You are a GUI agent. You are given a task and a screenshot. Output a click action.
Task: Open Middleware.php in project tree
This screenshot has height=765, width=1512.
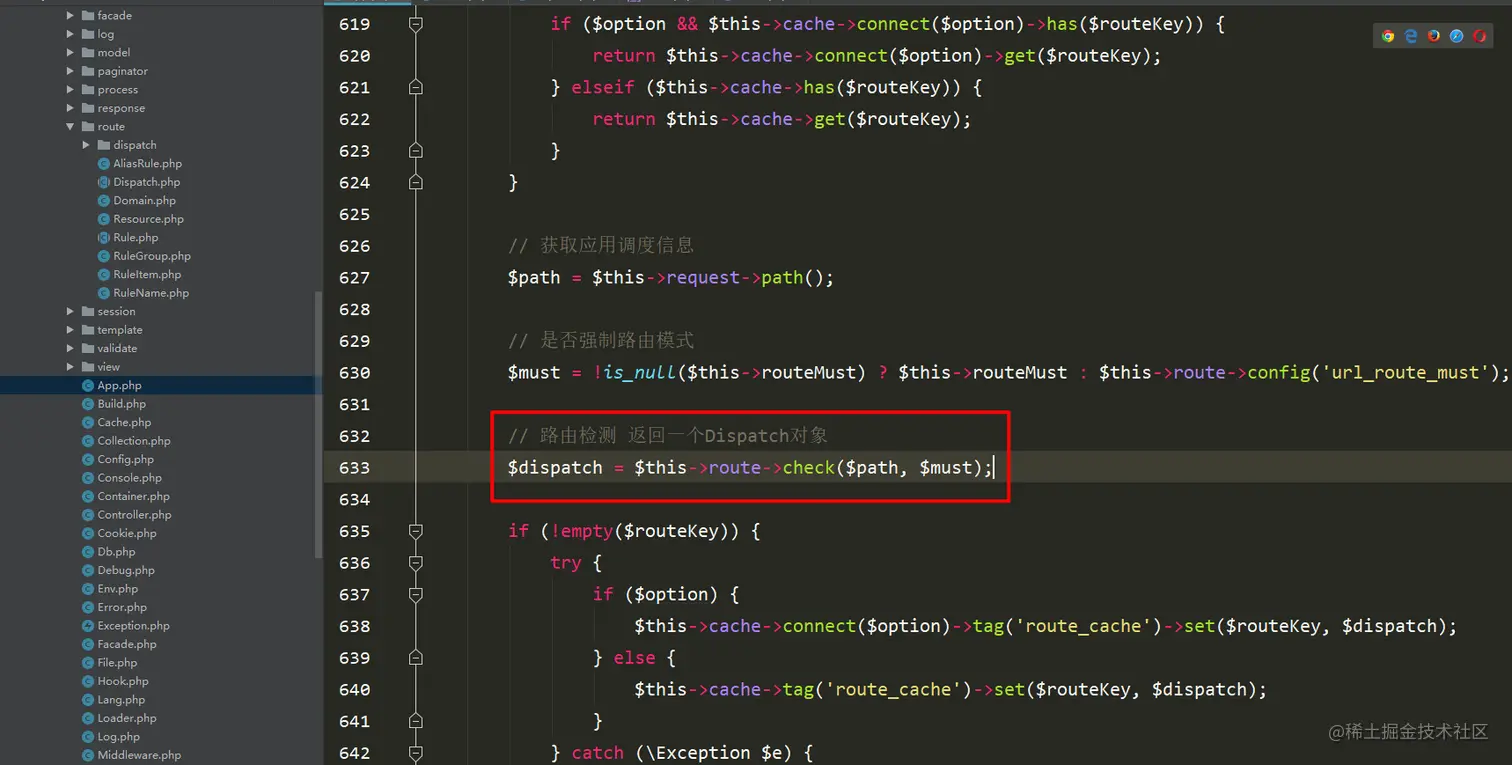[x=139, y=756]
